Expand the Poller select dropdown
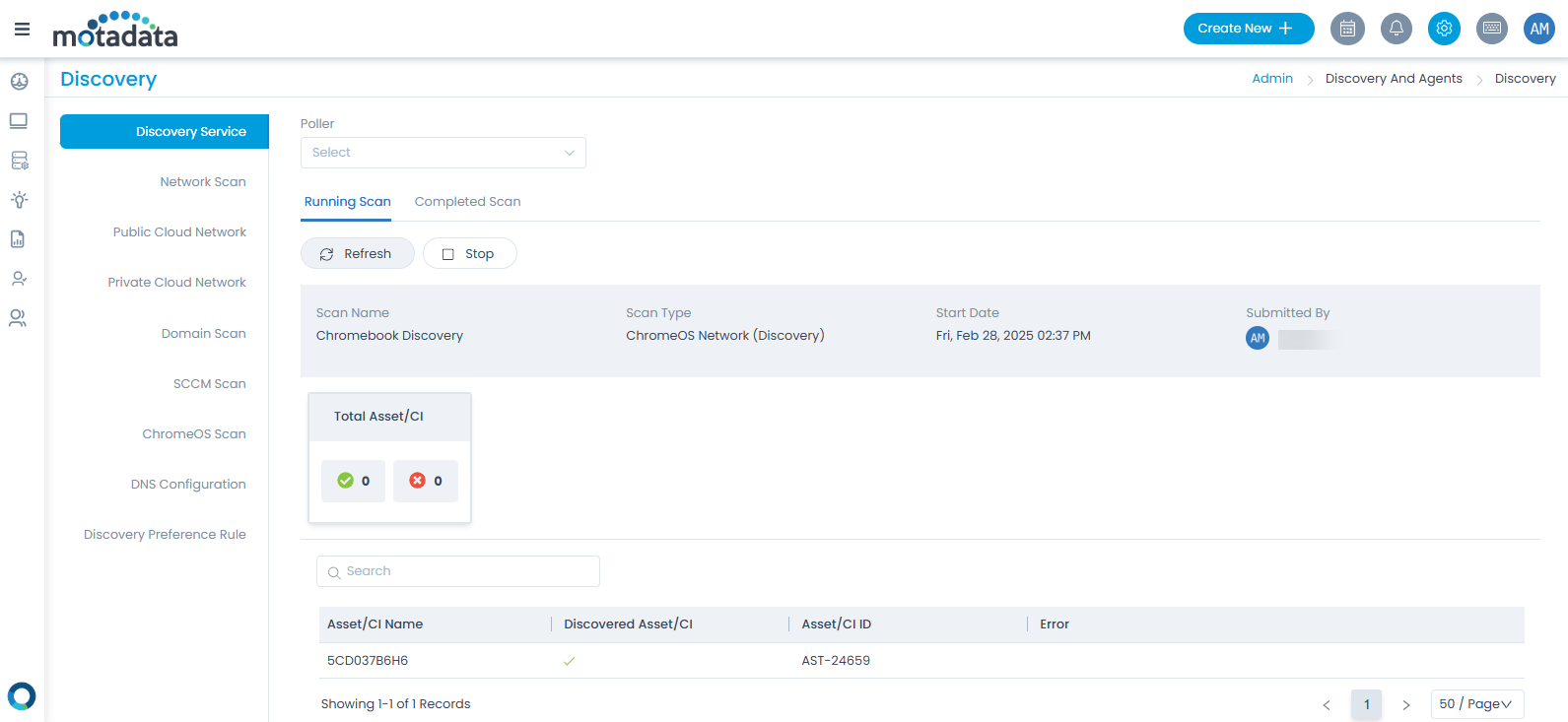The height and width of the screenshot is (722, 1568). coord(443,153)
